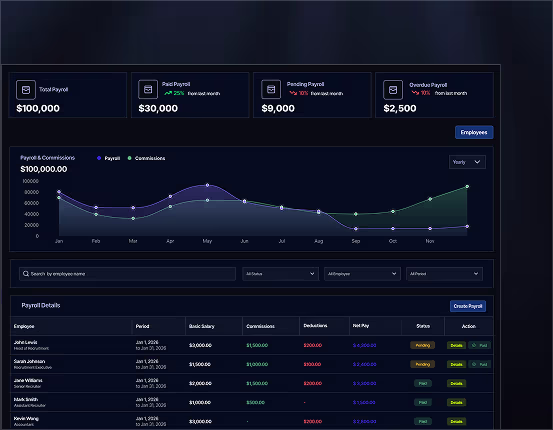Click the Paid status badge for Mark Smith
Viewport: 553px width, 430px height.
coord(423,402)
